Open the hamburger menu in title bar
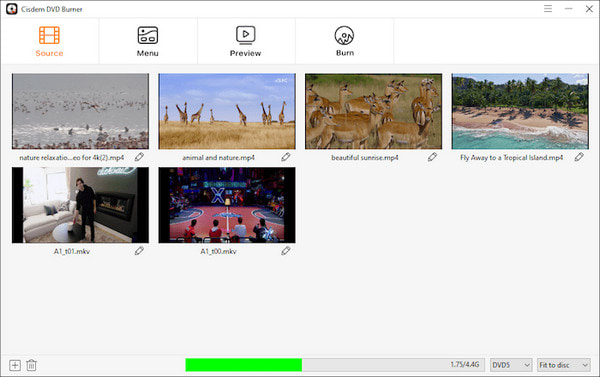600x377 pixels. (548, 9)
